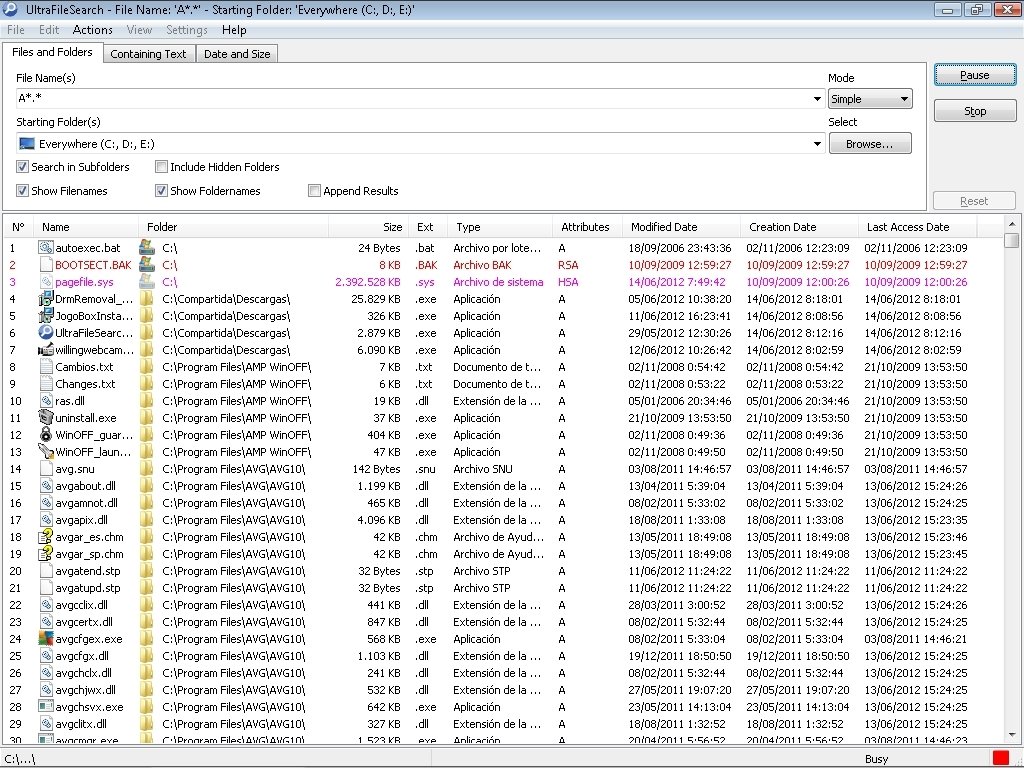Sort results by the Size column header
Image resolution: width=1024 pixels, height=768 pixels.
coord(368,227)
